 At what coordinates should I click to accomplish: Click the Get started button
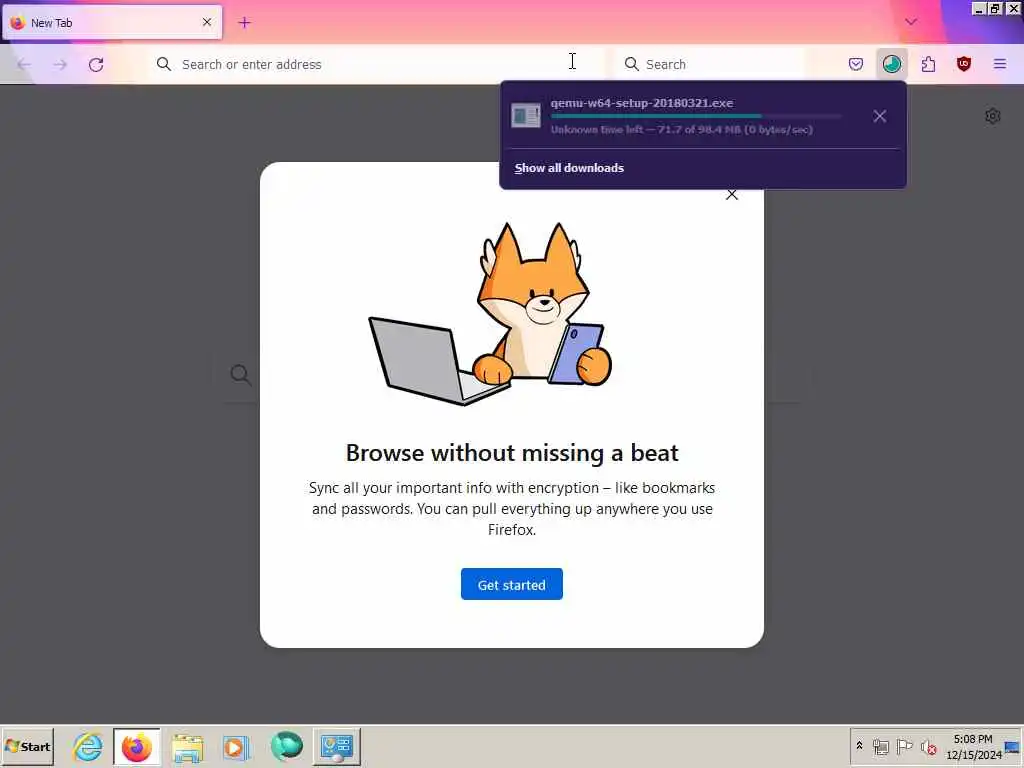(511, 584)
